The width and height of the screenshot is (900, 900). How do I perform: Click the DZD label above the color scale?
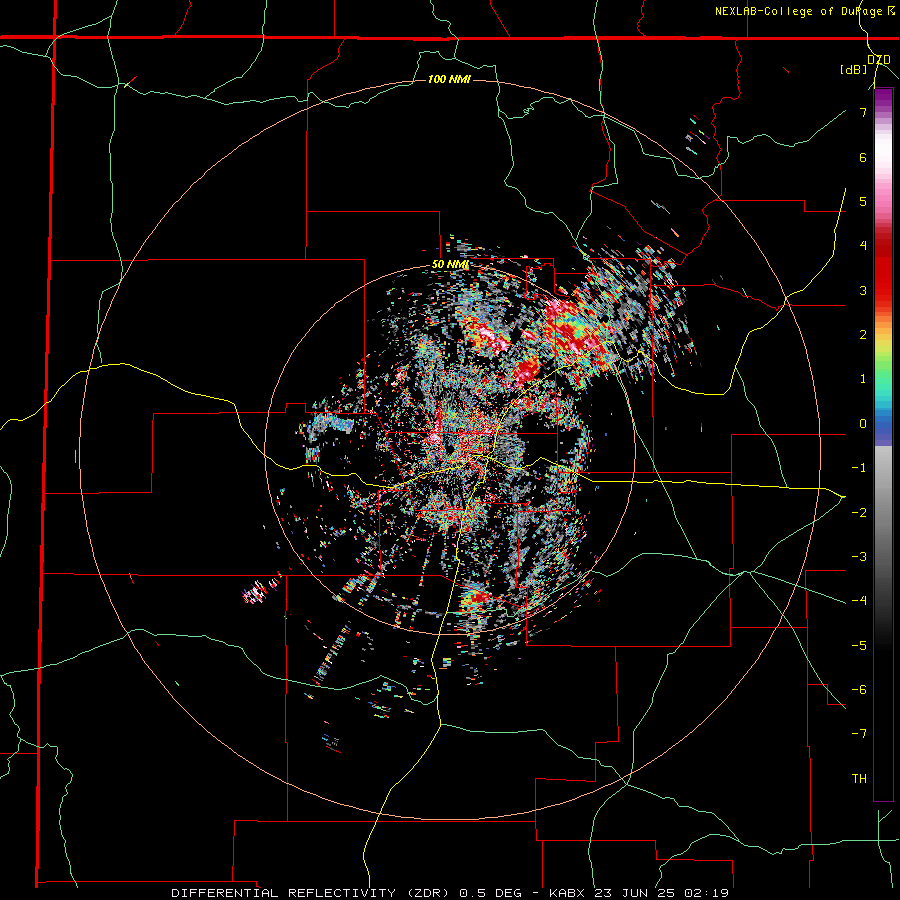[x=879, y=60]
